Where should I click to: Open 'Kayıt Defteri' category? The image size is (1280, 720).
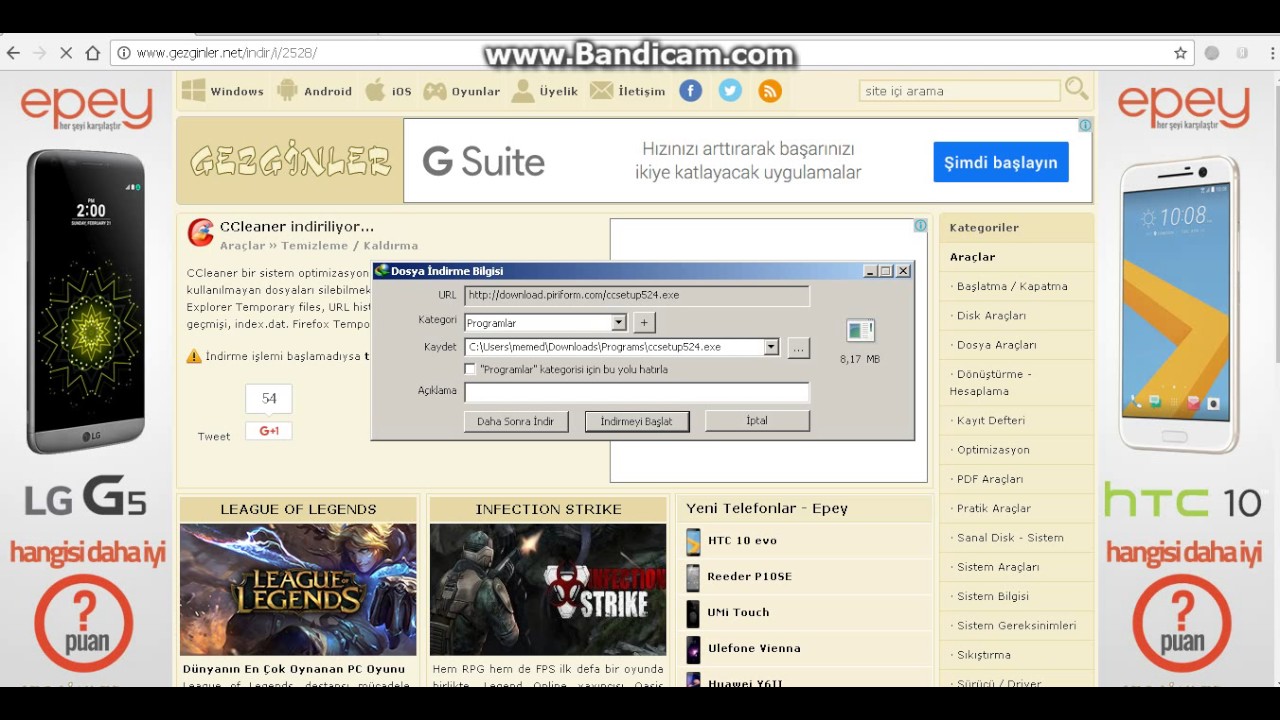pos(990,420)
